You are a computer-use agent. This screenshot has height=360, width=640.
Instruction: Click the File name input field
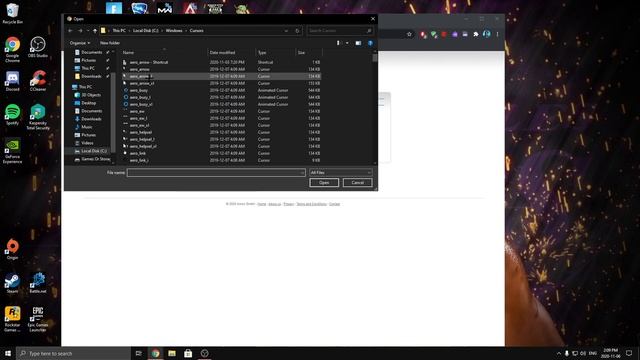tap(216, 173)
